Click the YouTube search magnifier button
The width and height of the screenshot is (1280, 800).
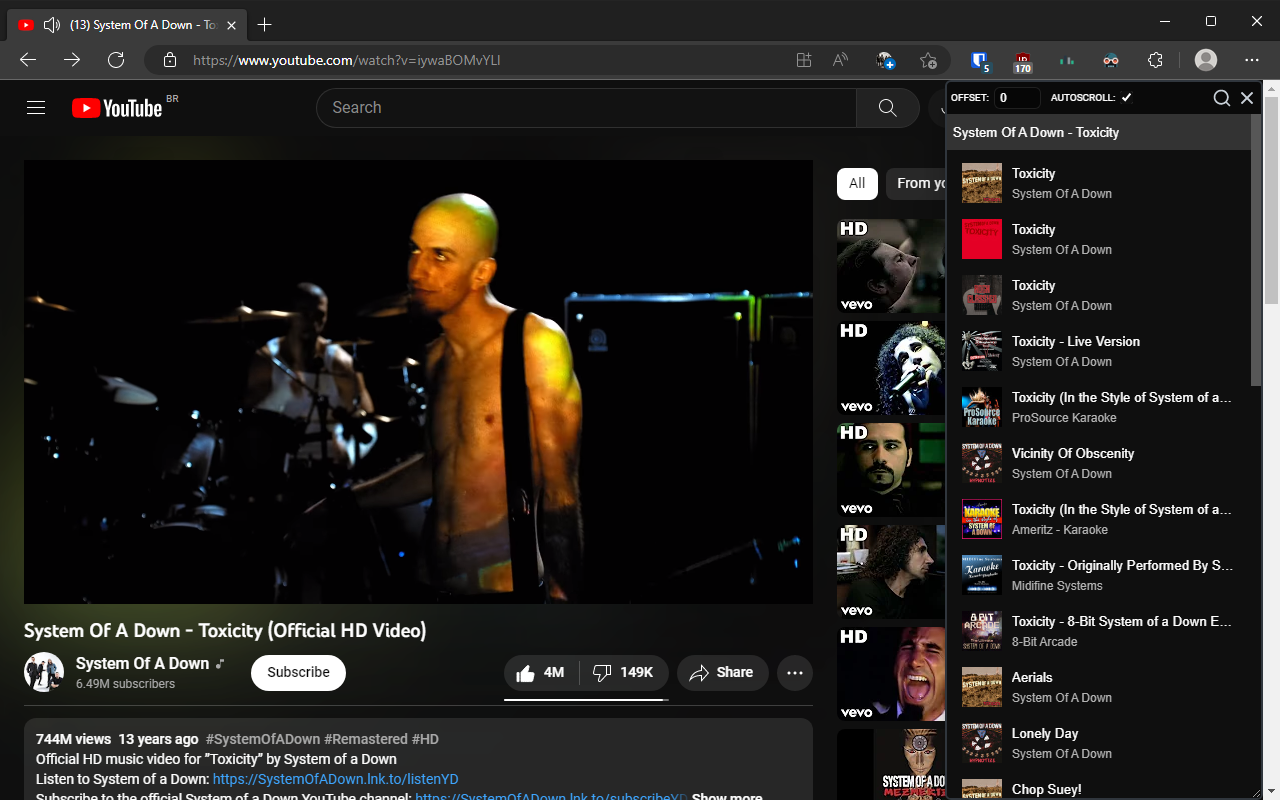click(887, 108)
